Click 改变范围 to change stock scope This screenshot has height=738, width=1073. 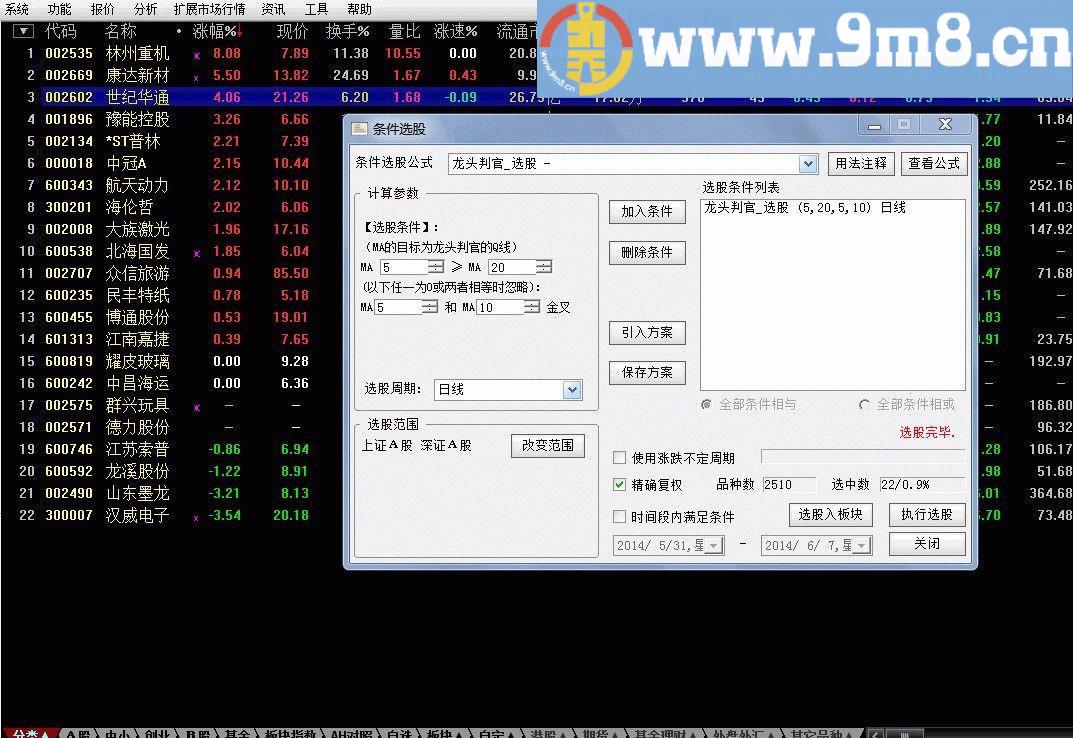(548, 446)
